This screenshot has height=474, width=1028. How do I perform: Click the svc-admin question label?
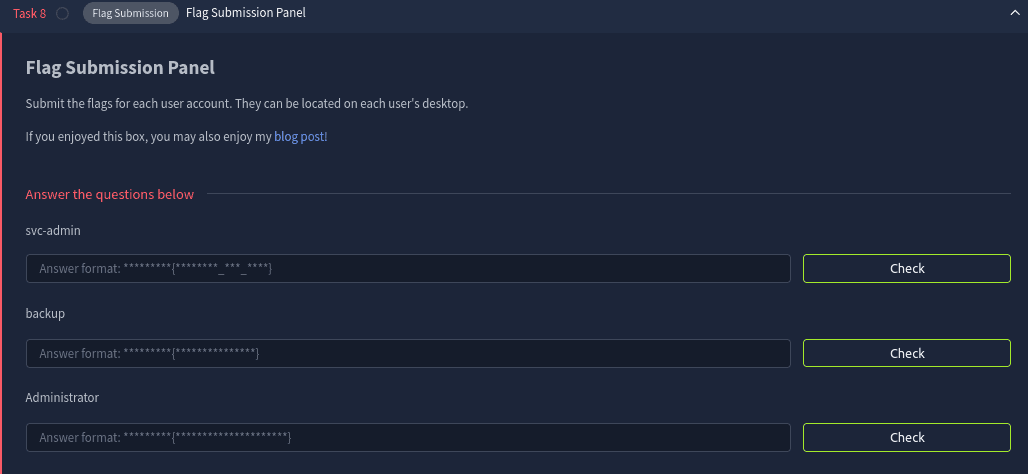[x=53, y=230]
